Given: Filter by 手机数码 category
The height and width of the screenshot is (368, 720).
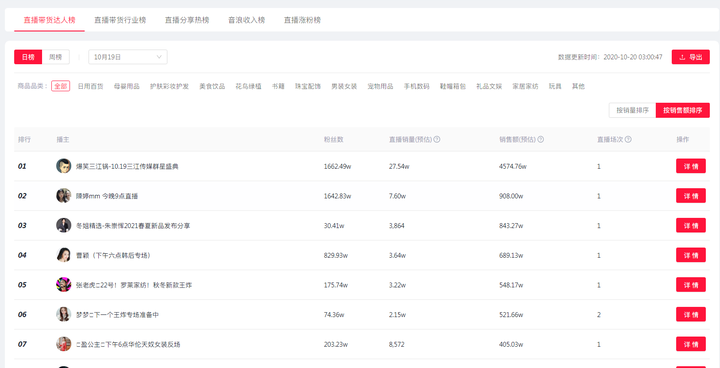Looking at the screenshot, I should [416, 86].
